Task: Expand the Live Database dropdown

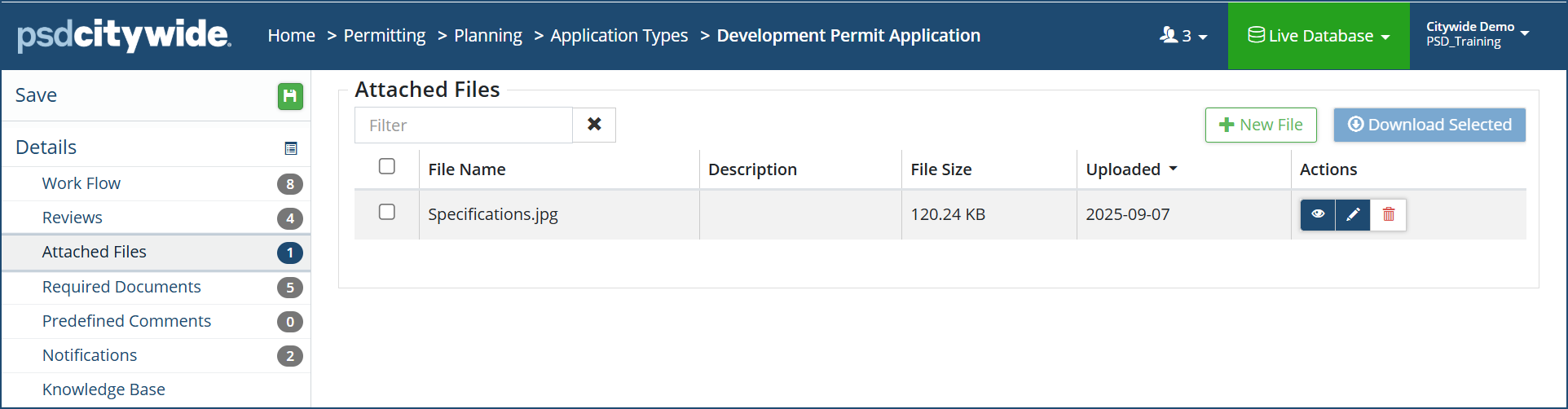Action: point(1319,36)
